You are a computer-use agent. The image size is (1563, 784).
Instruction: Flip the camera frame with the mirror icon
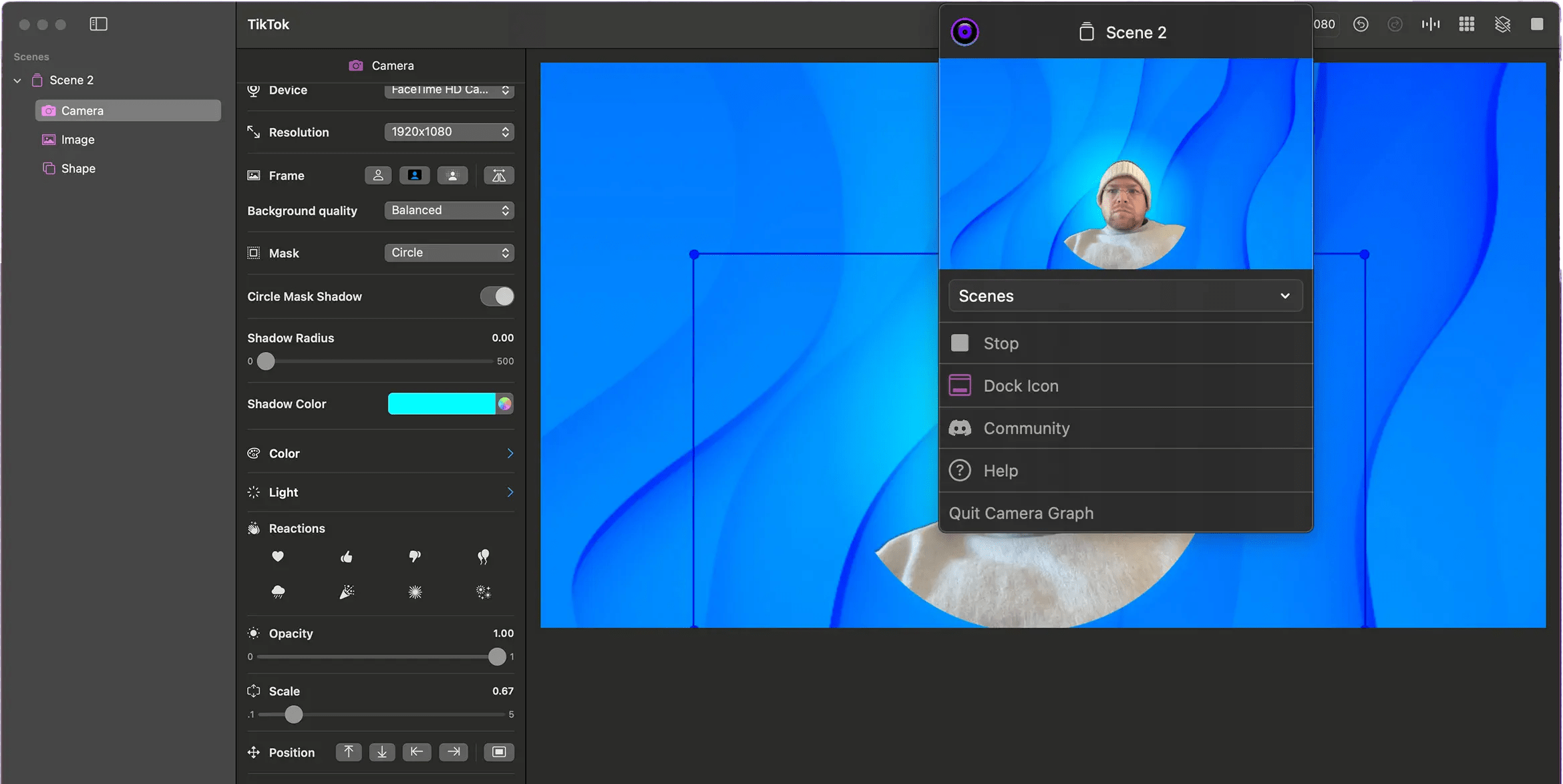tap(499, 176)
